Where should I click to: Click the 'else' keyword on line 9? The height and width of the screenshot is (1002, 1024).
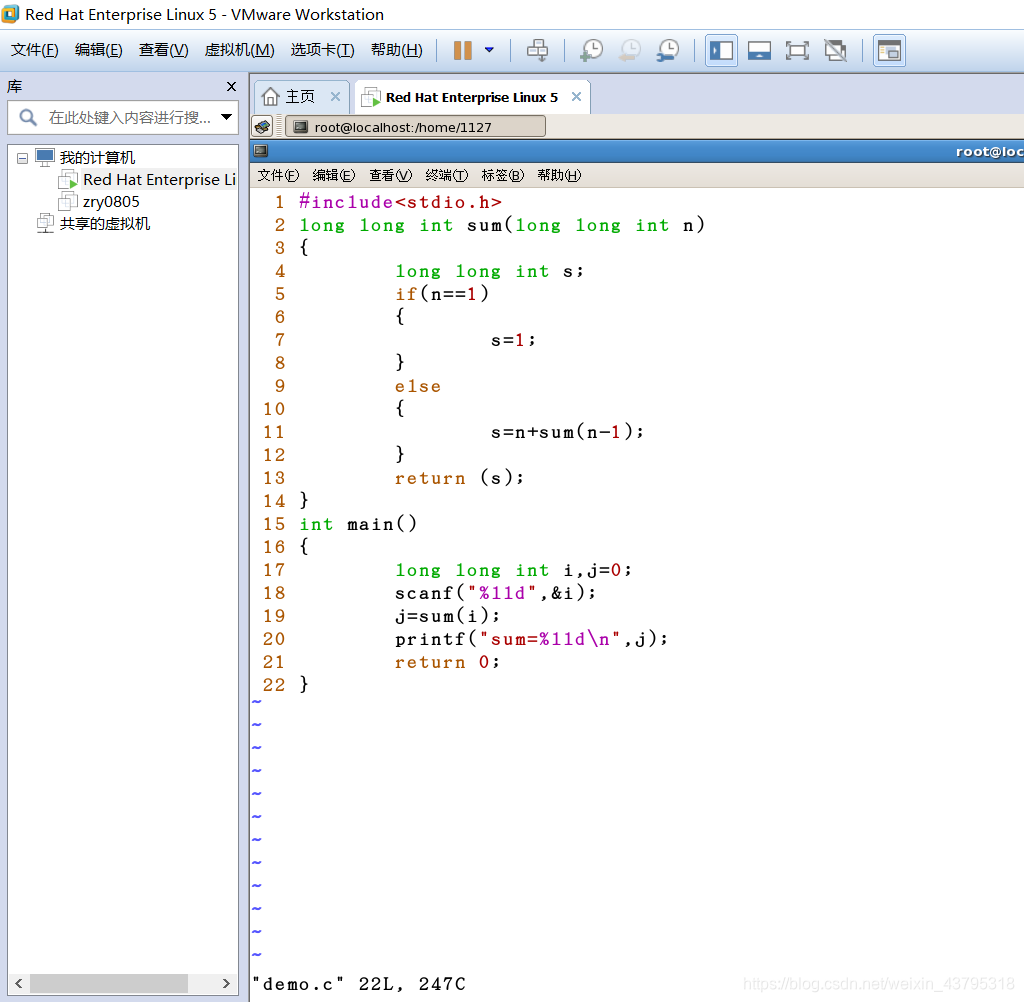(x=417, y=386)
